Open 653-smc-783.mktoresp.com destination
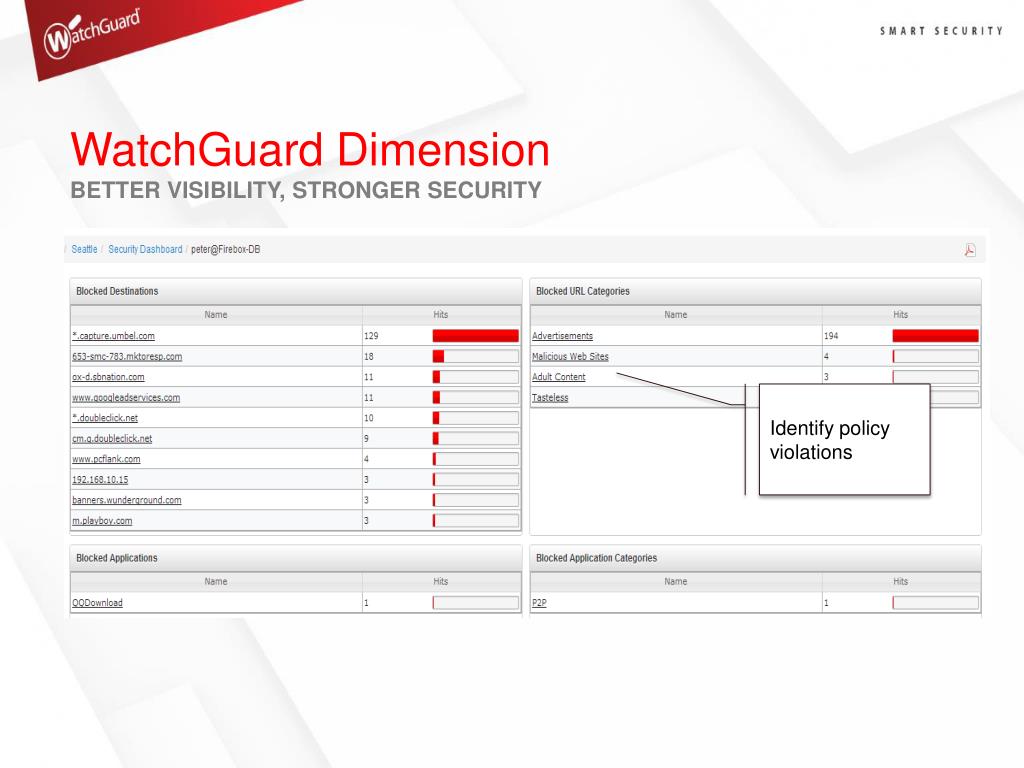Image resolution: width=1024 pixels, height=768 pixels. click(127, 357)
